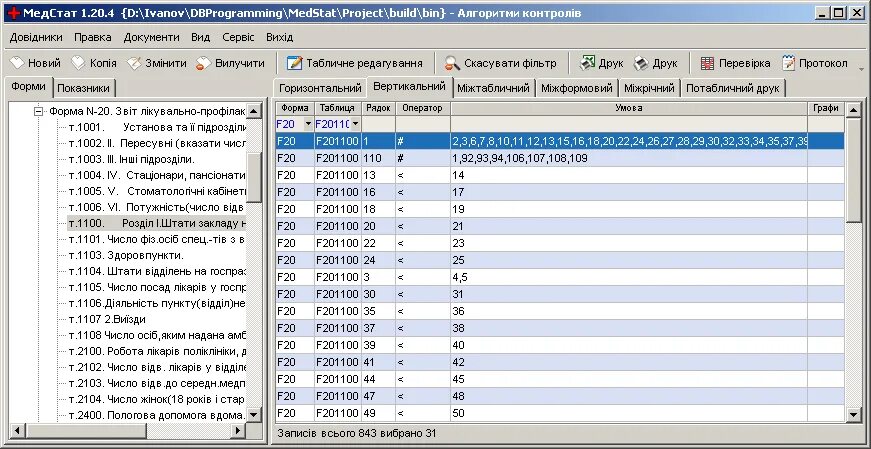
Task: Click the Умова column header
Action: (629, 108)
